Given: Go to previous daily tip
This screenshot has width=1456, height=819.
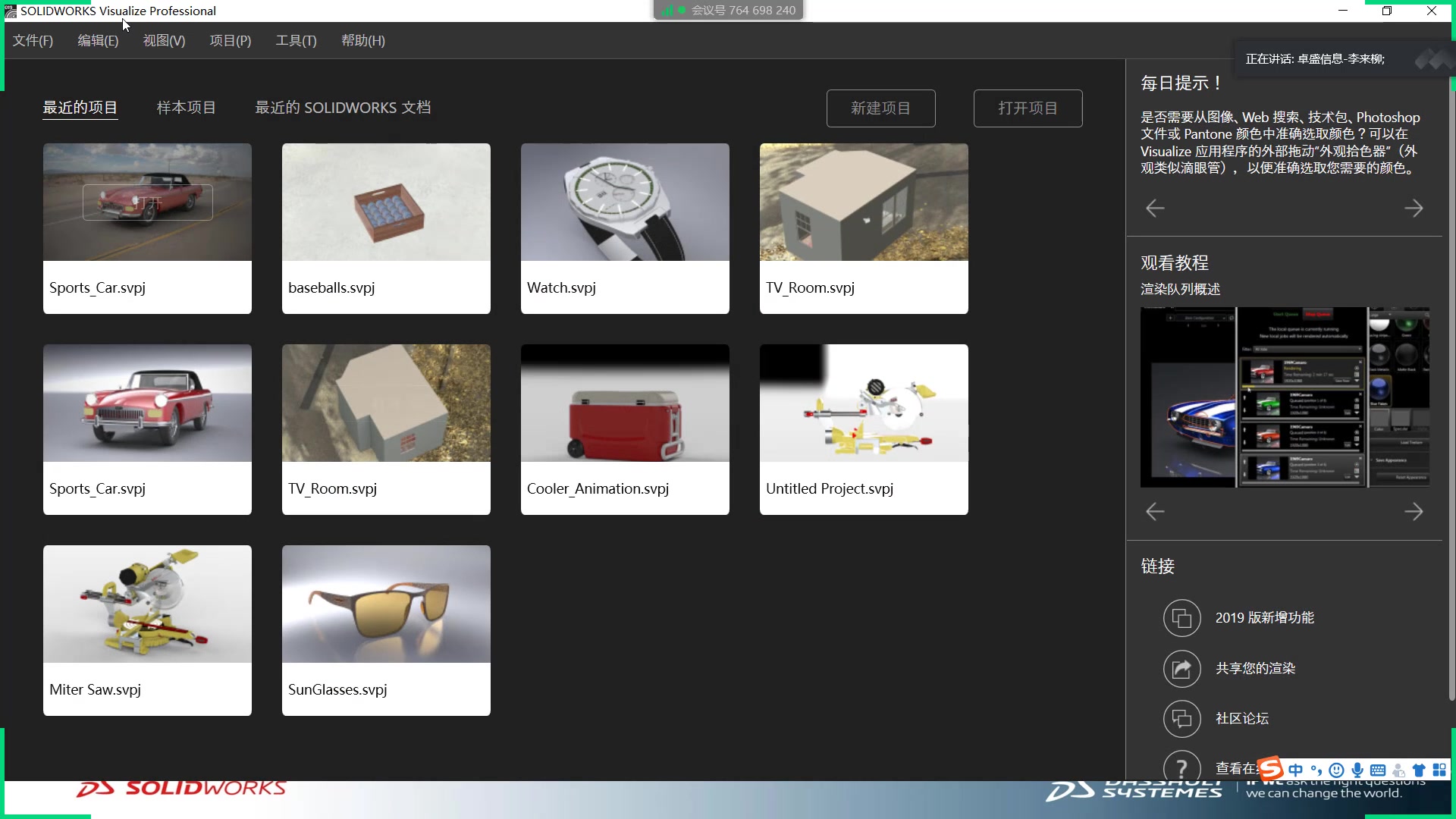Looking at the screenshot, I should (1154, 208).
